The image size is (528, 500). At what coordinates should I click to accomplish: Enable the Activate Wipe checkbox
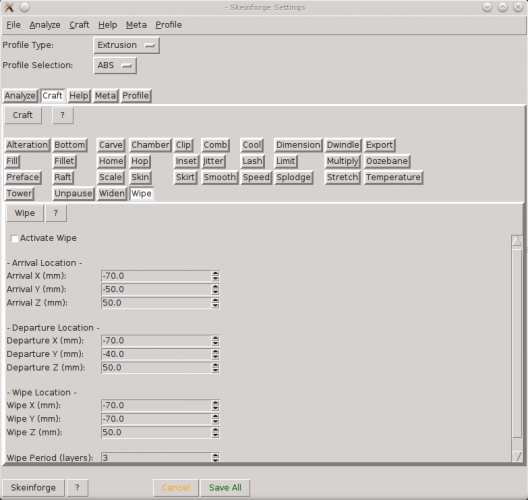[x=14, y=238]
